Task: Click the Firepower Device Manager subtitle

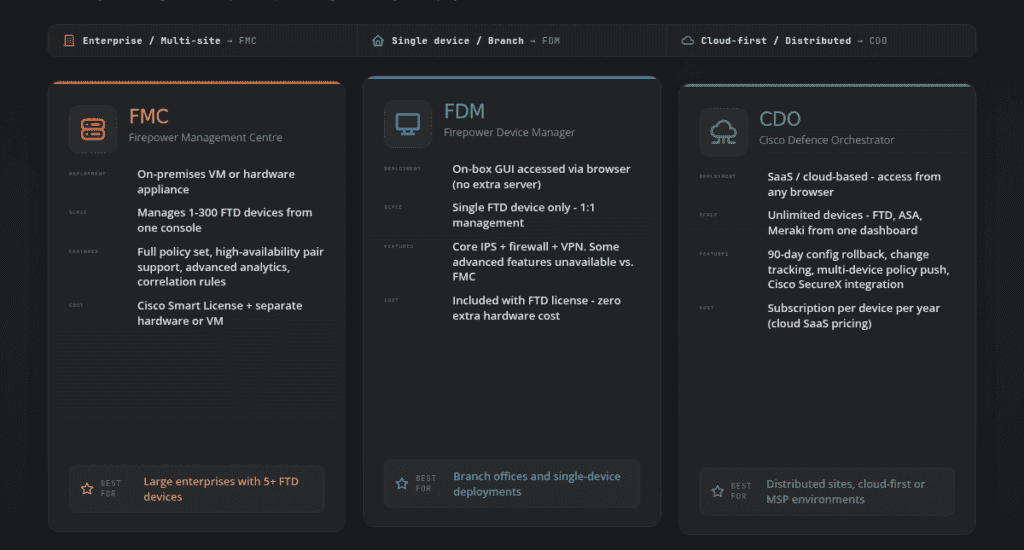Action: (x=509, y=133)
